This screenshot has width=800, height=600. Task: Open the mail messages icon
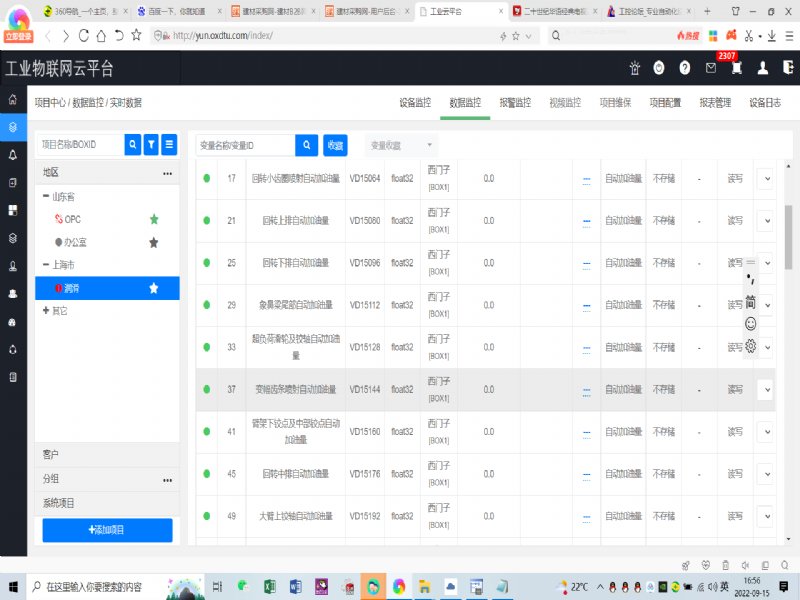[x=711, y=68]
